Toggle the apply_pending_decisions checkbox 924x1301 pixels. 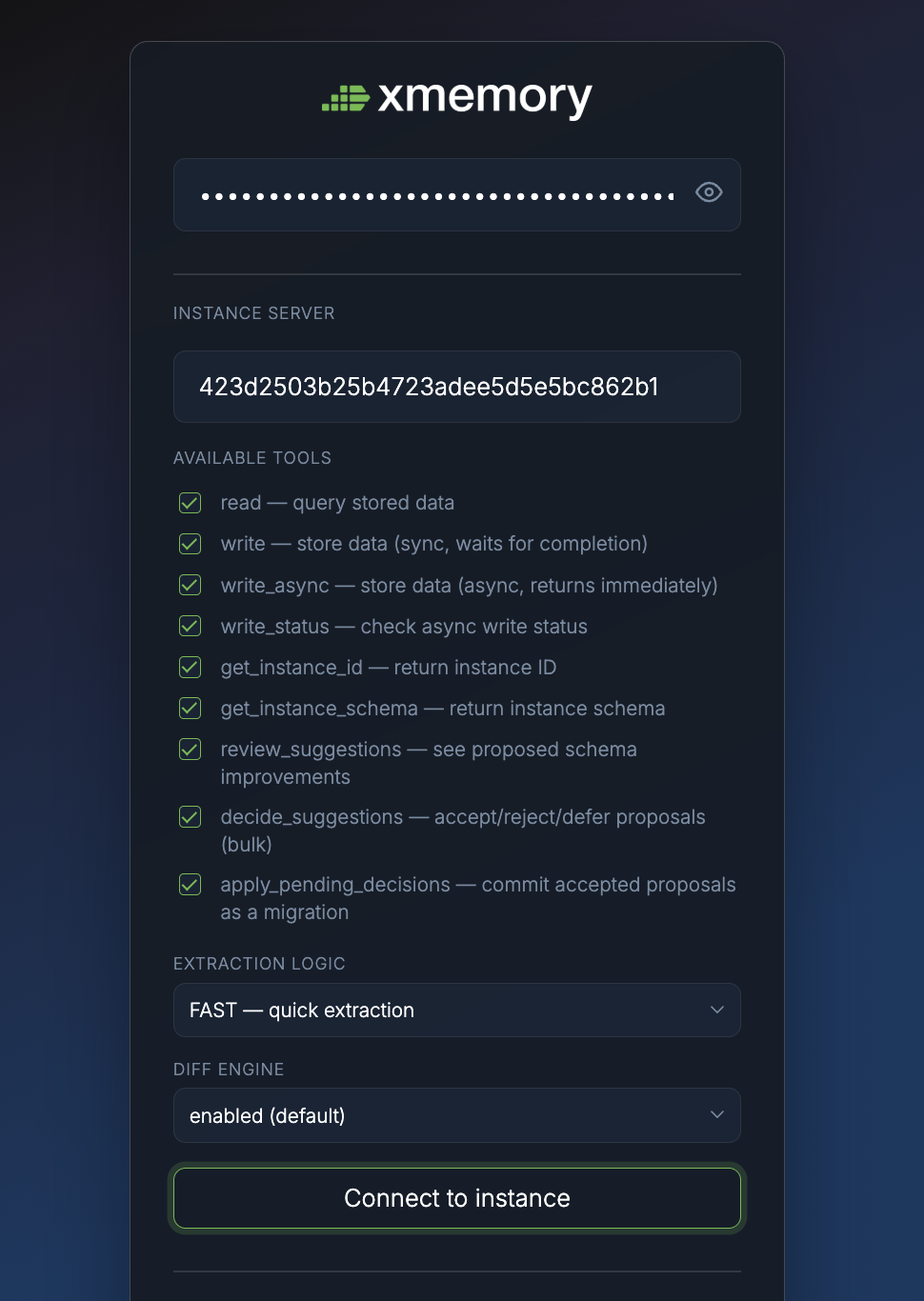coord(191,885)
